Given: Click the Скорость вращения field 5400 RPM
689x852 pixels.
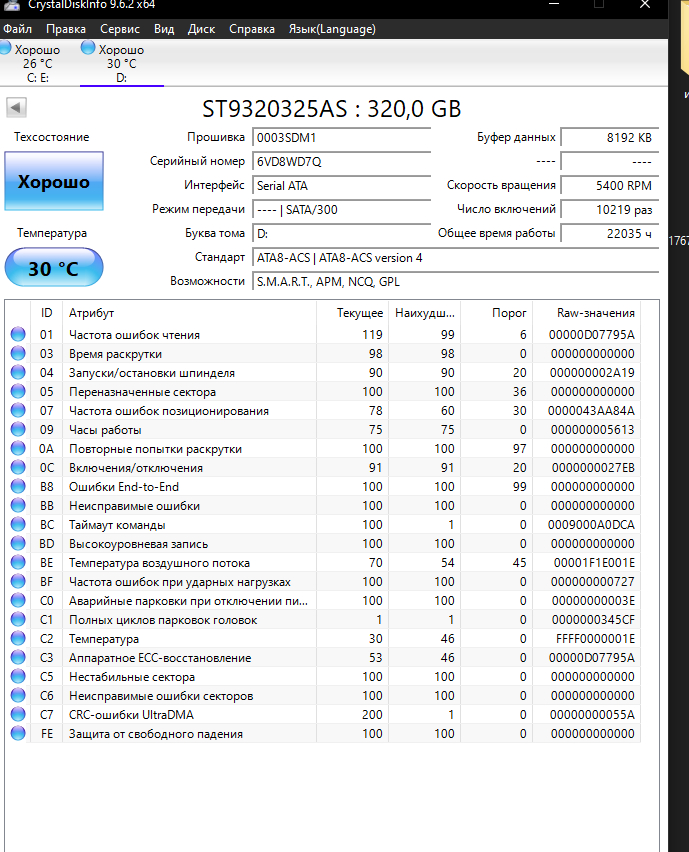Looking at the screenshot, I should 610,185.
